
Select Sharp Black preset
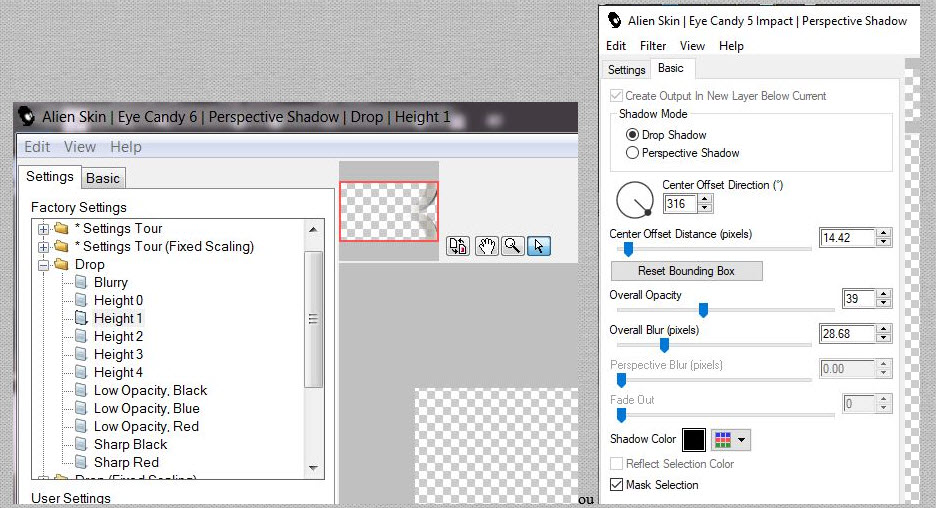[130, 444]
